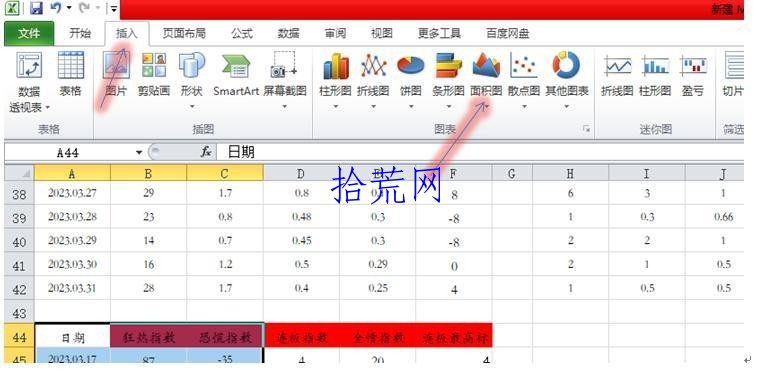Click the fx Insert Function button
The height and width of the screenshot is (372, 769).
[206, 152]
